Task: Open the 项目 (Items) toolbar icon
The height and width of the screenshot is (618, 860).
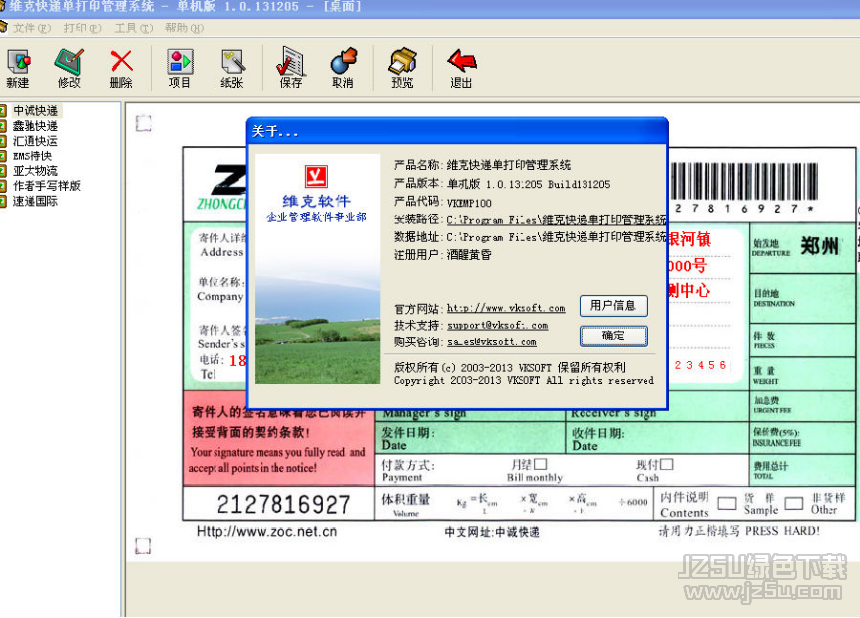Action: coord(180,68)
